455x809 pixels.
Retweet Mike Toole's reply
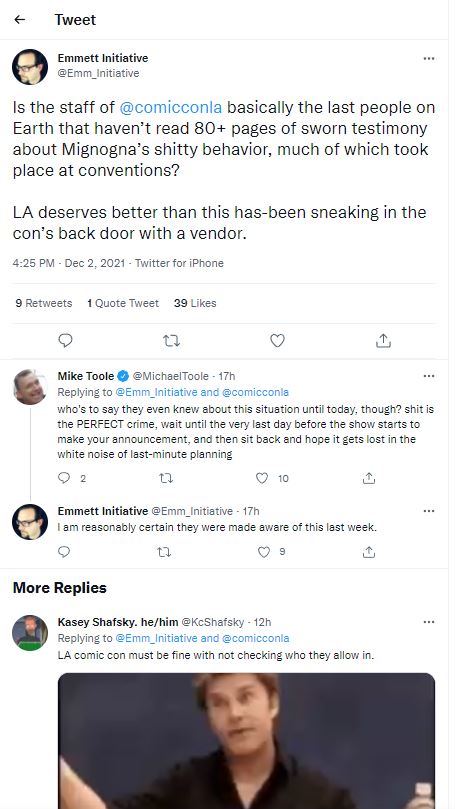[166, 478]
